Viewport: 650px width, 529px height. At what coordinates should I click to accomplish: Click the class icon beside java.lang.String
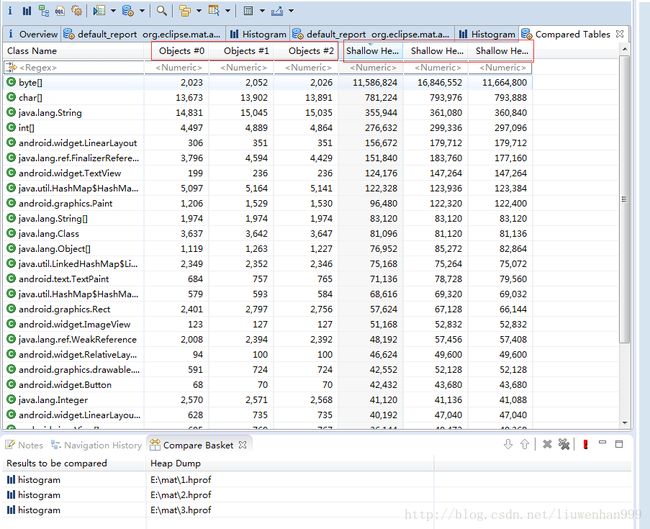11,112
